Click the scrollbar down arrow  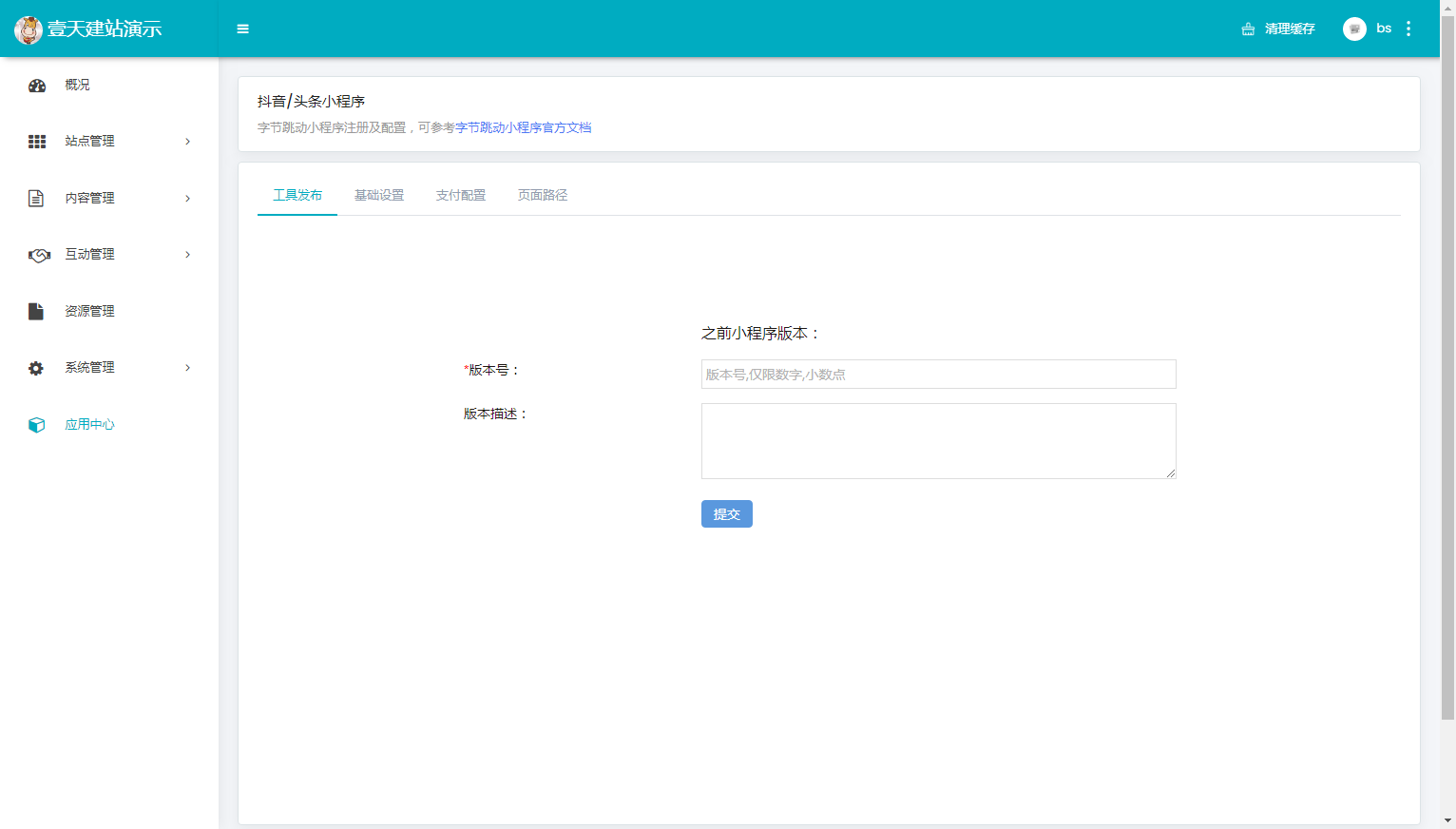(1447, 820)
